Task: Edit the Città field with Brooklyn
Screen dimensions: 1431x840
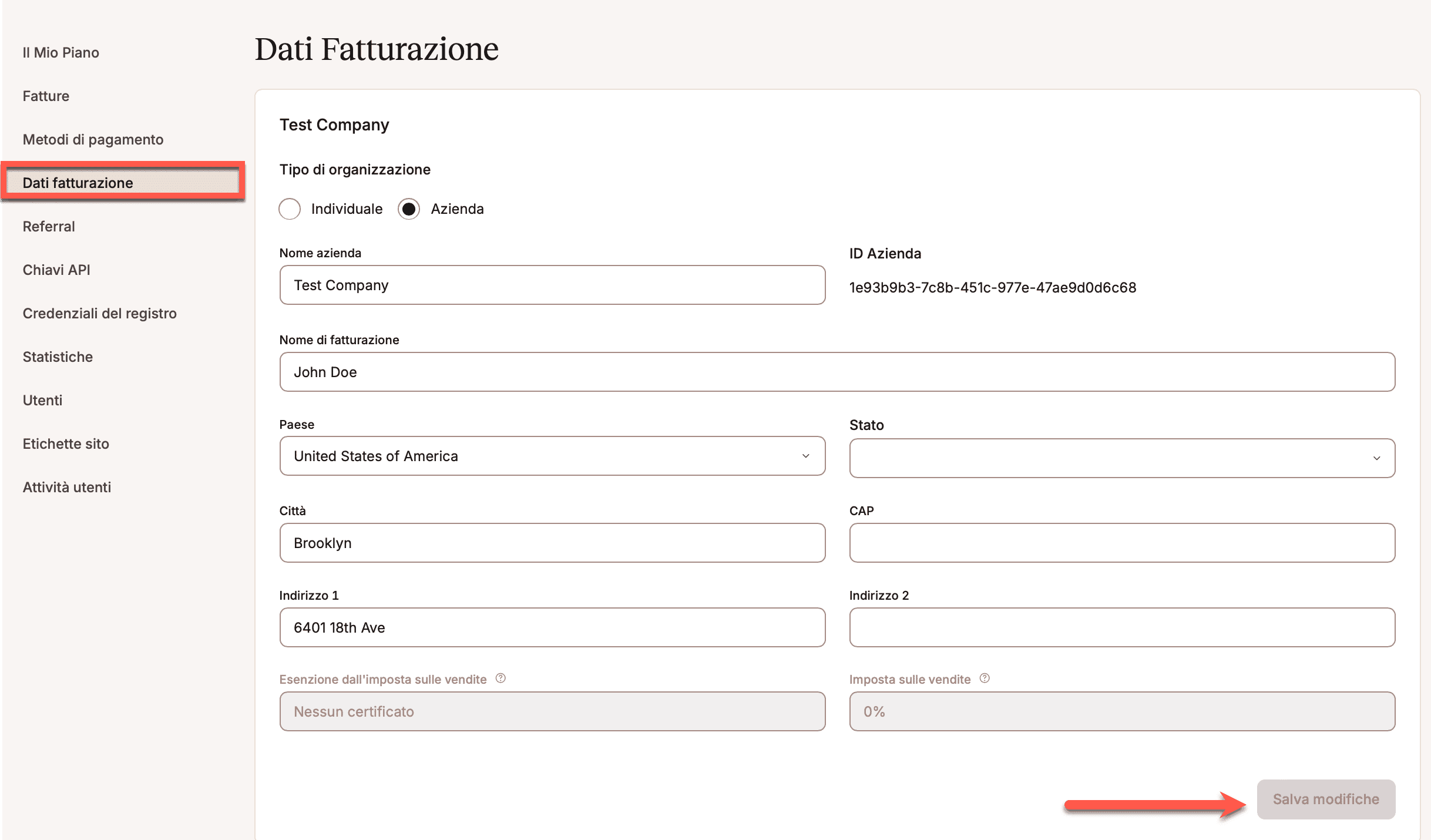Action: coord(552,543)
